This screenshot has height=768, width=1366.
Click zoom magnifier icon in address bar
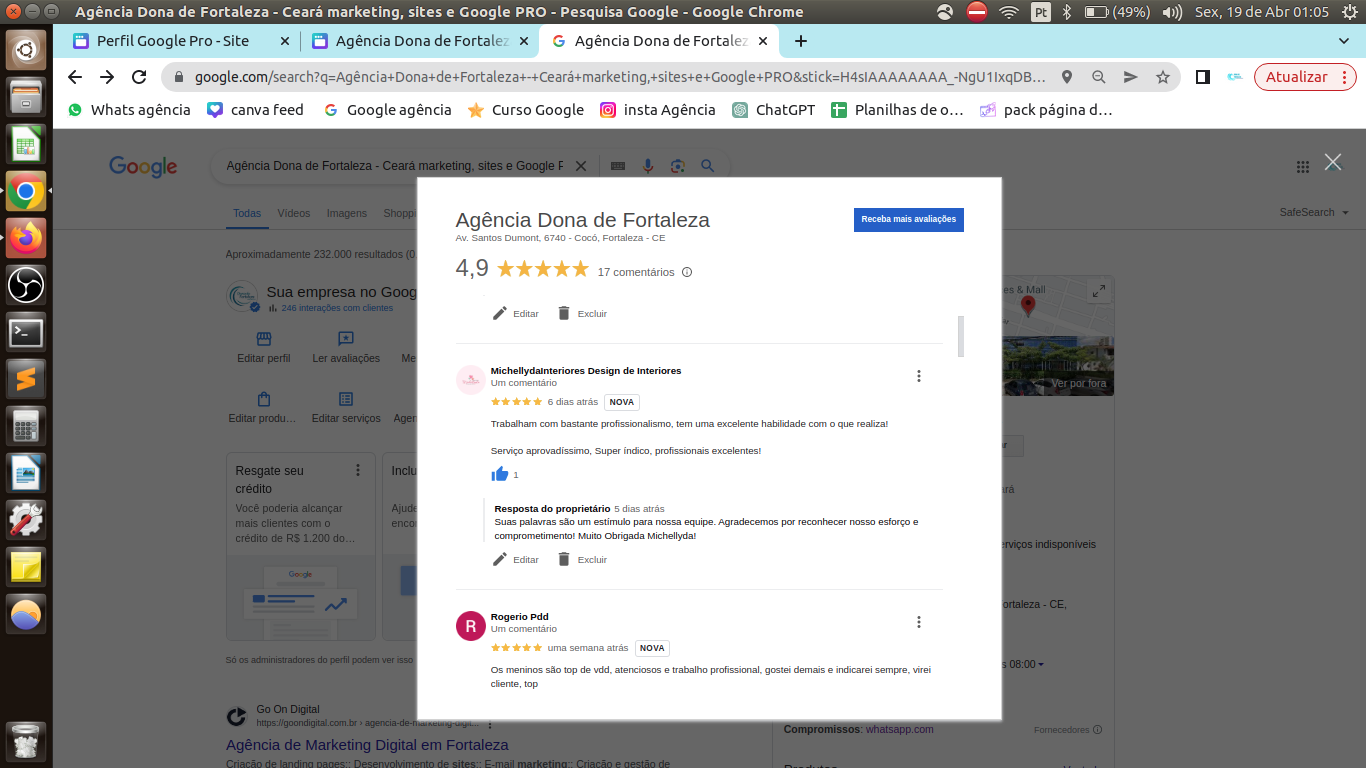(1099, 77)
